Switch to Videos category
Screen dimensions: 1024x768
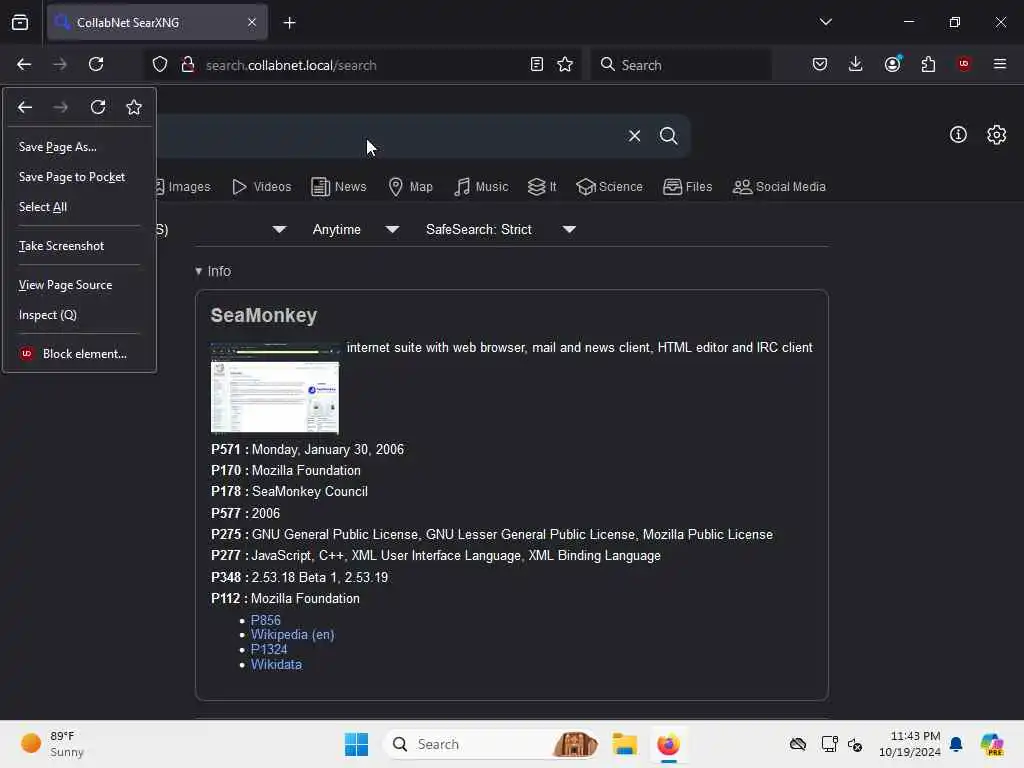[262, 187]
